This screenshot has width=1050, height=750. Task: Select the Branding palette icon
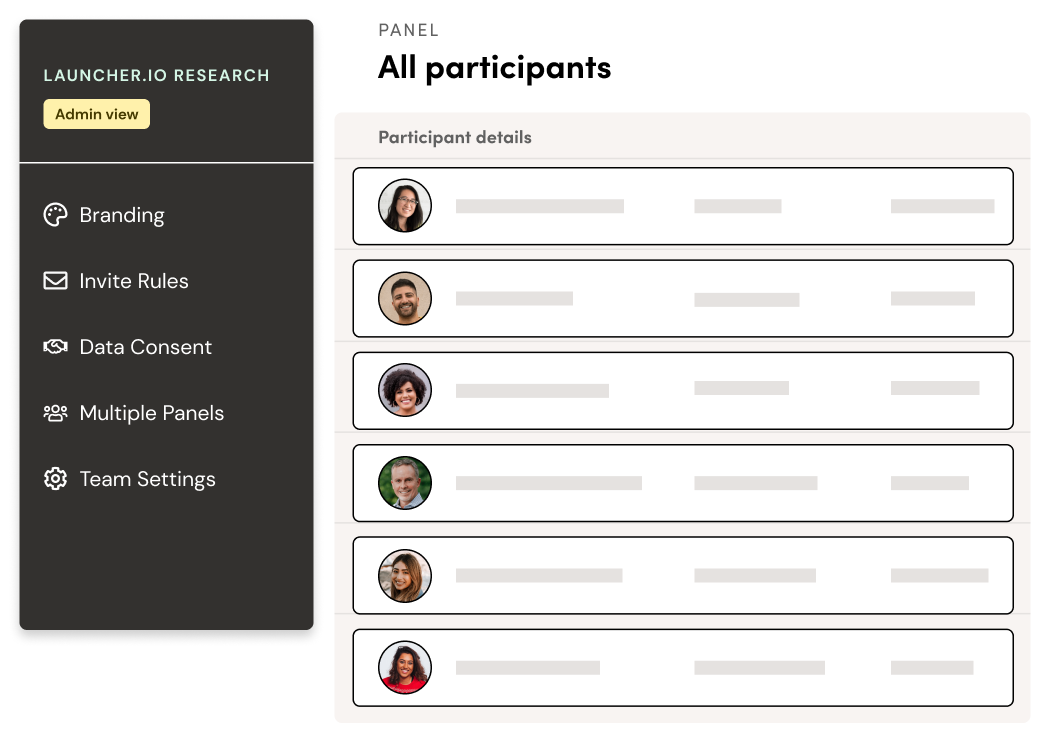55,214
